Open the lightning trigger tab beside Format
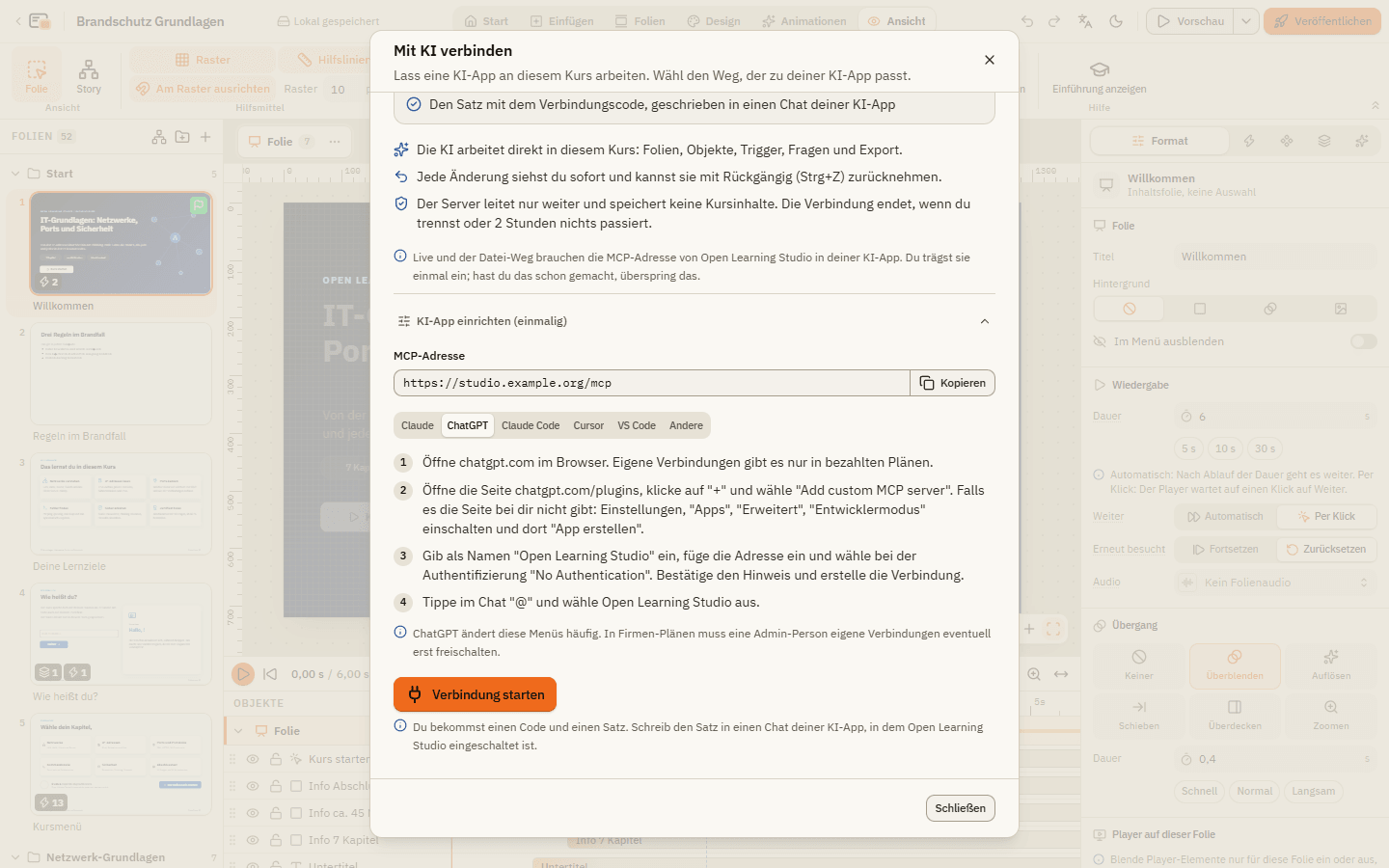 click(x=1249, y=141)
